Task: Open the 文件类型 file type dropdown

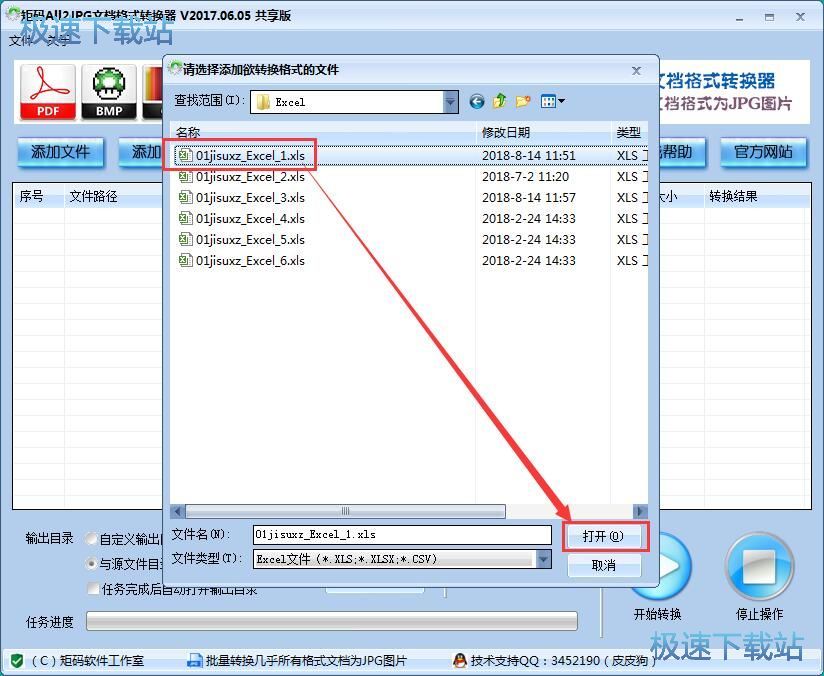Action: tap(543, 558)
